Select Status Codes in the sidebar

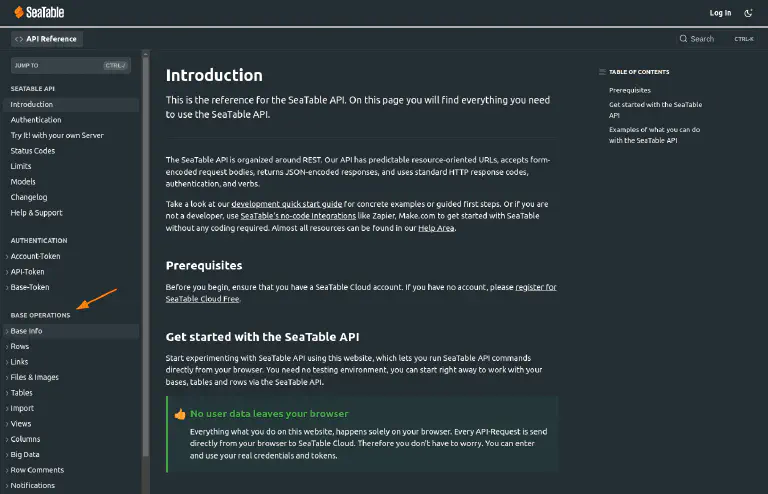(x=33, y=151)
